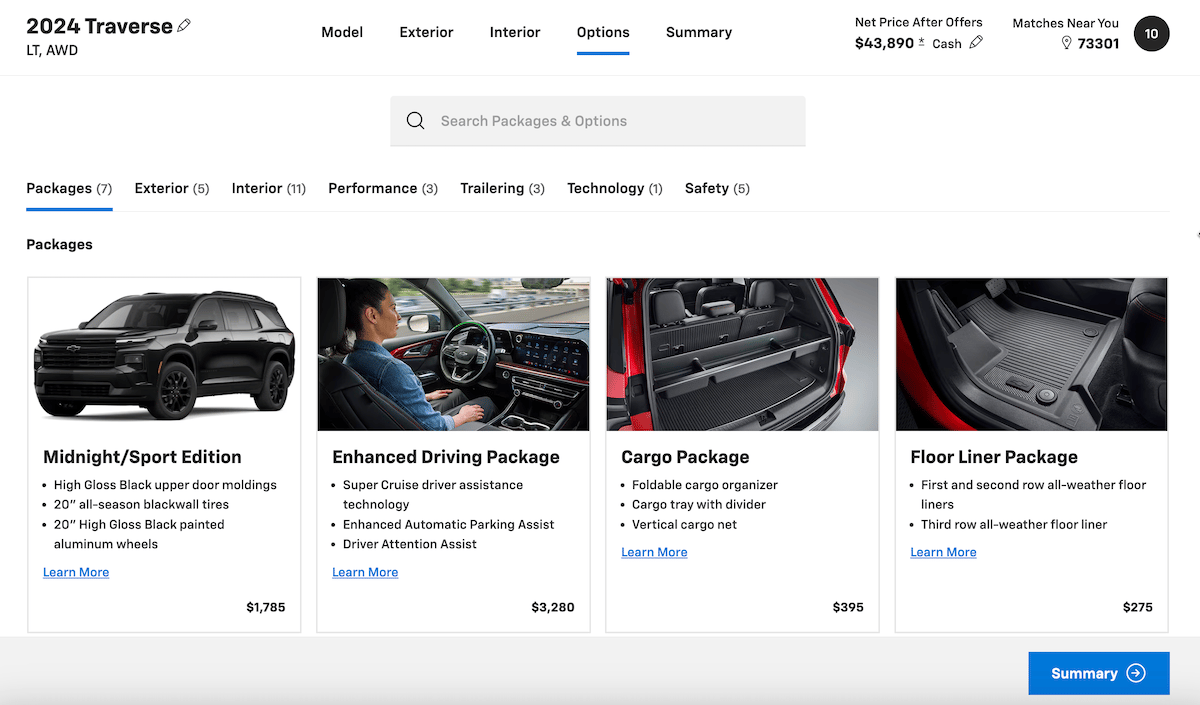1200x705 pixels.
Task: Click Learn More under Midnight/Sport Edition
Action: point(76,572)
